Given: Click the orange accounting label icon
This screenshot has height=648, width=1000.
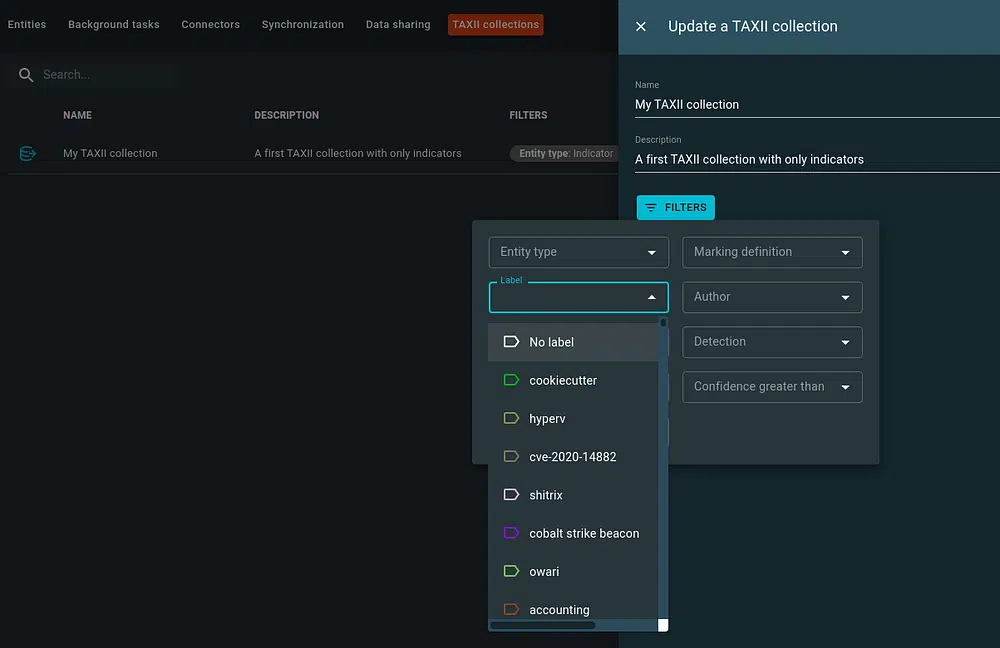Looking at the screenshot, I should point(511,610).
